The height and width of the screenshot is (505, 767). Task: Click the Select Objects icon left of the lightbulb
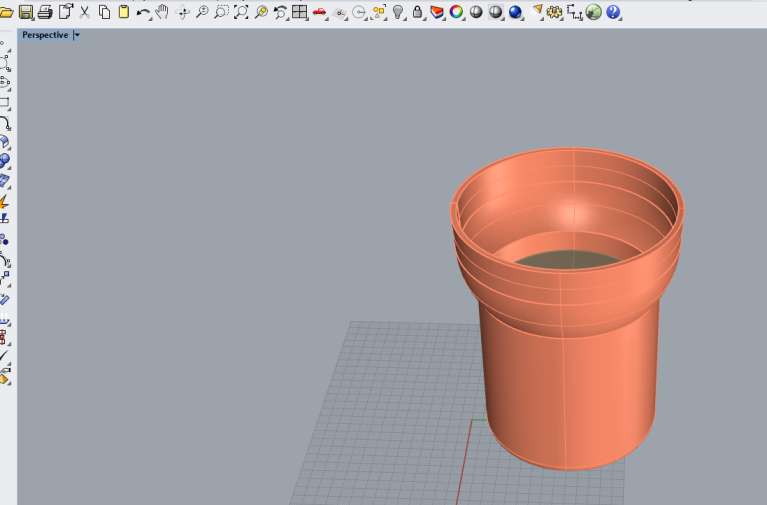point(378,12)
